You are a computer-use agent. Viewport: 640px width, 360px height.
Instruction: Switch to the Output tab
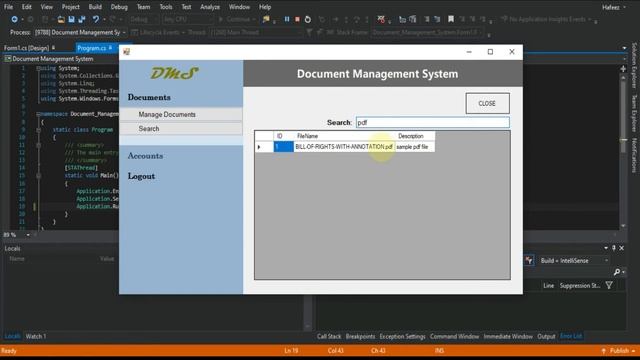(546, 336)
